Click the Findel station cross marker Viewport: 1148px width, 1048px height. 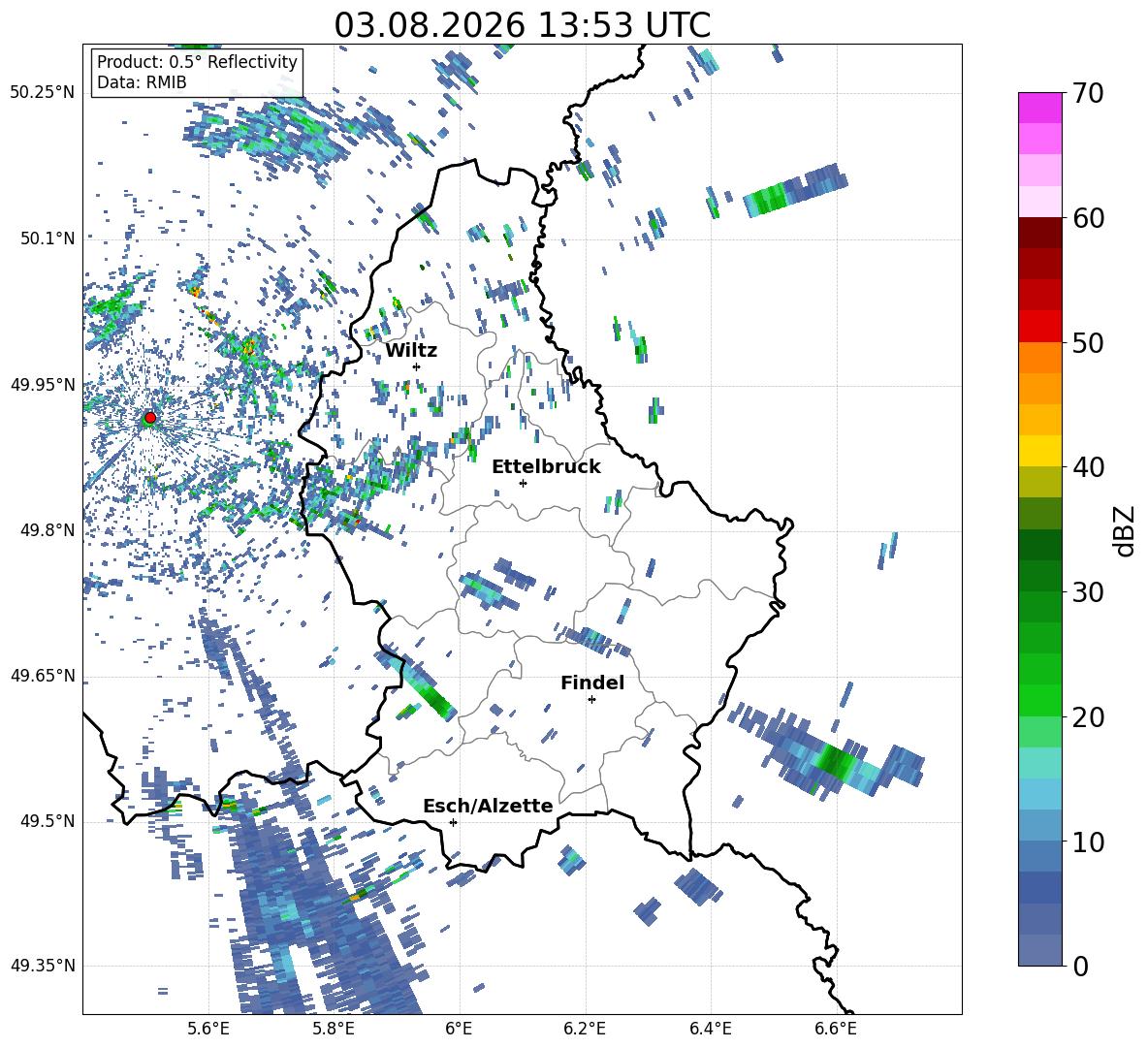tap(591, 700)
